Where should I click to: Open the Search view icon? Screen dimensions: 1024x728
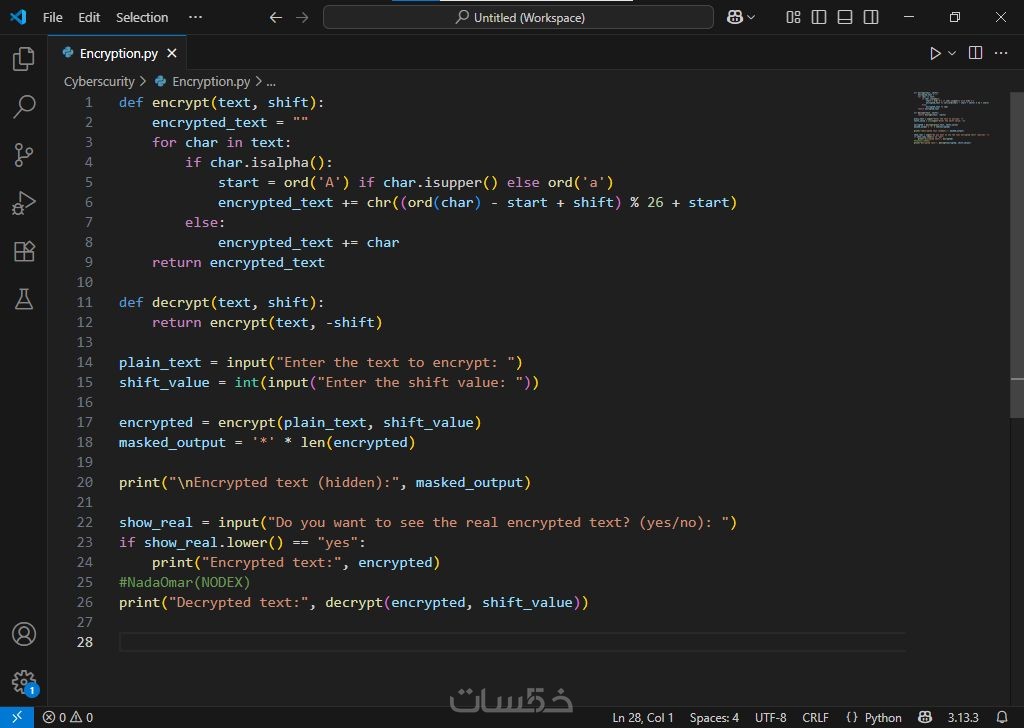(x=24, y=107)
